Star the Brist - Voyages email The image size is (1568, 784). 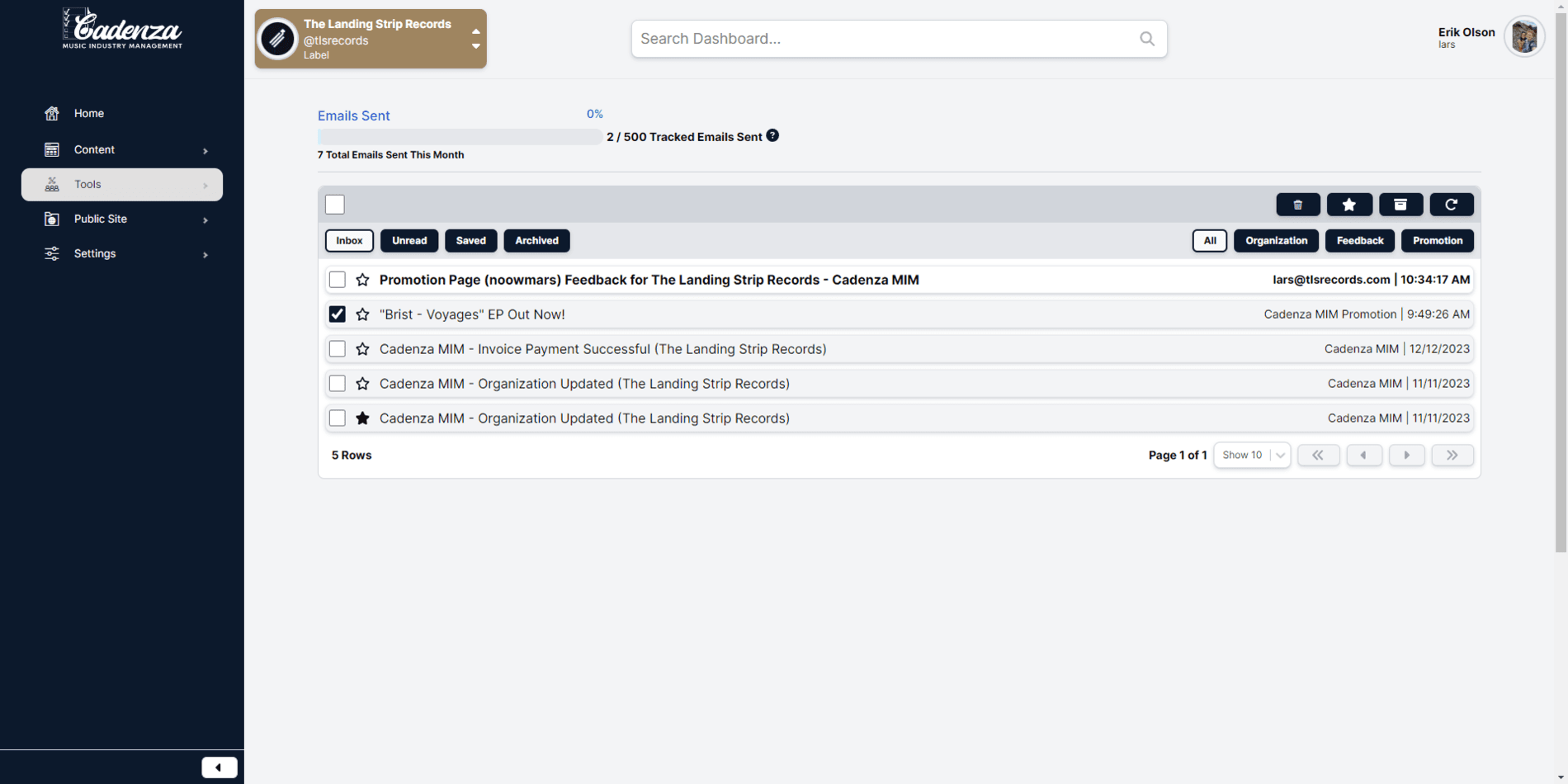pos(362,314)
